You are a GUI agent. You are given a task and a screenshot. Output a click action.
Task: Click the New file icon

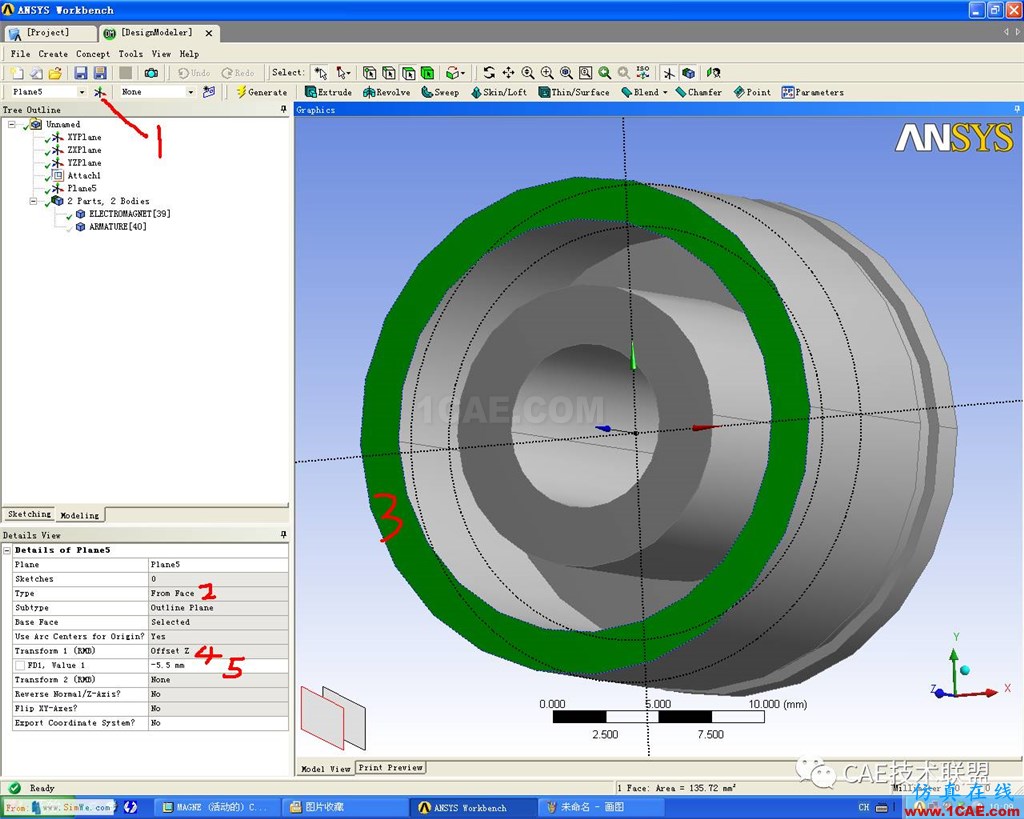tap(17, 73)
